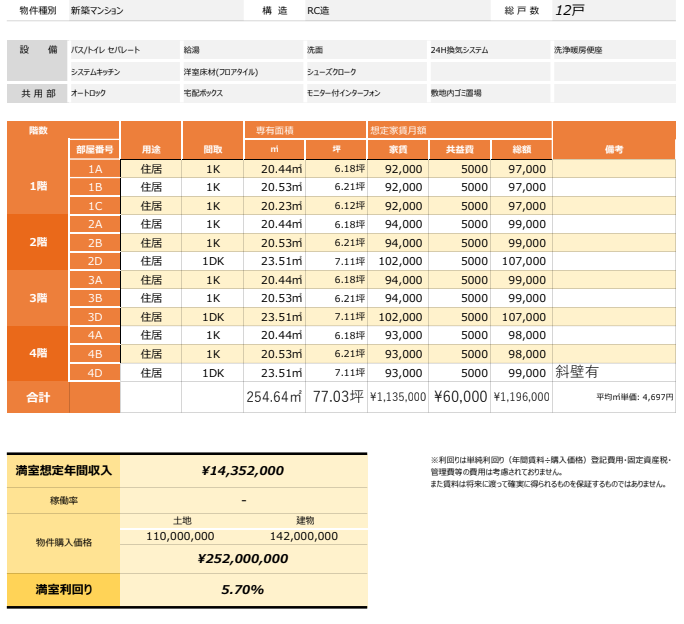Click 3D total value 107,000
This screenshot has height=624, width=684.
(x=522, y=317)
